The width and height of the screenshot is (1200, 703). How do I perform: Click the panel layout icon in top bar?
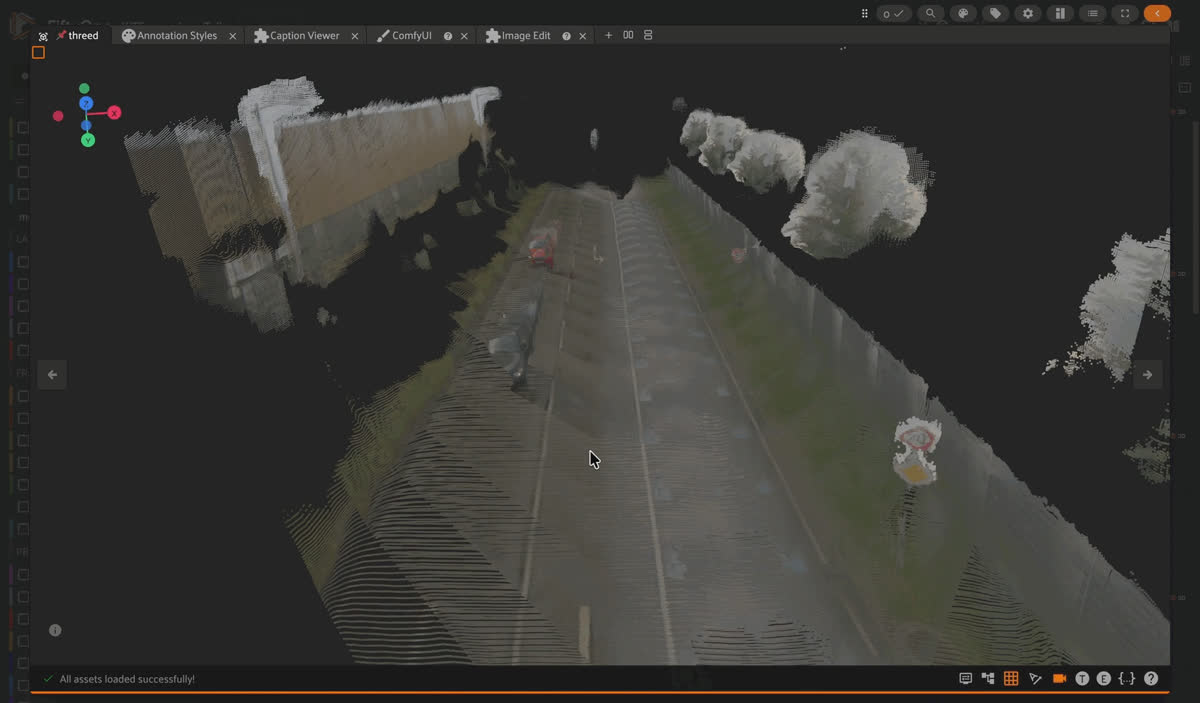click(x=1060, y=13)
